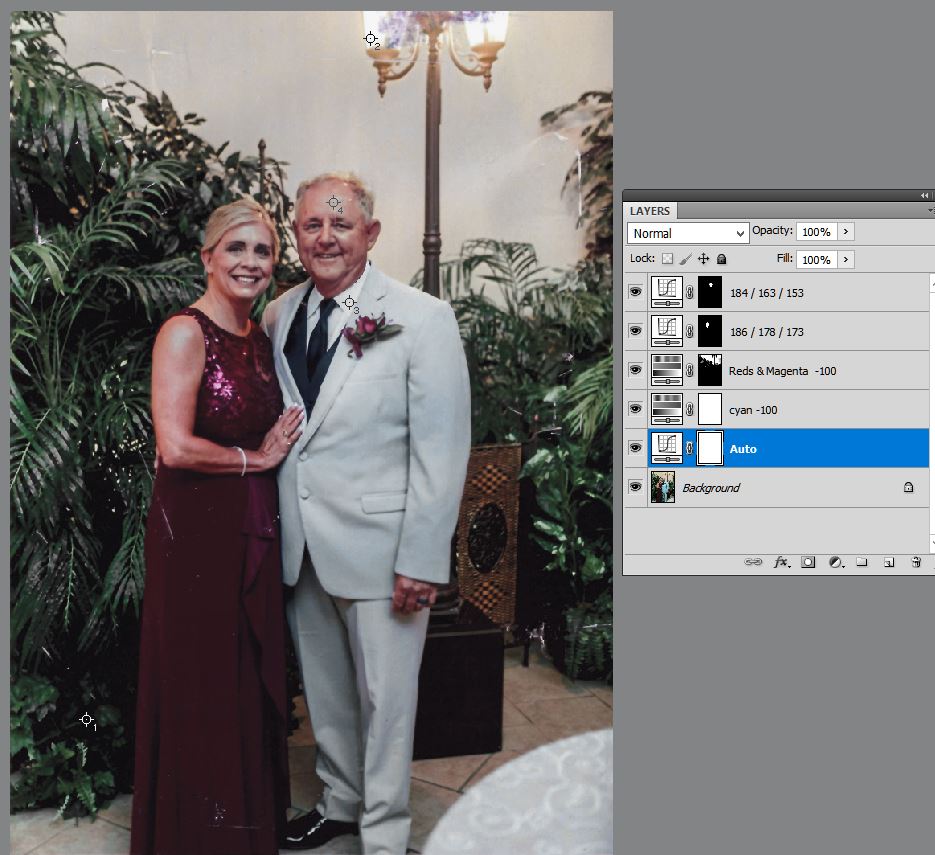Select curves icon of Auto layer
This screenshot has width=935, height=855.
pyautogui.click(x=667, y=448)
